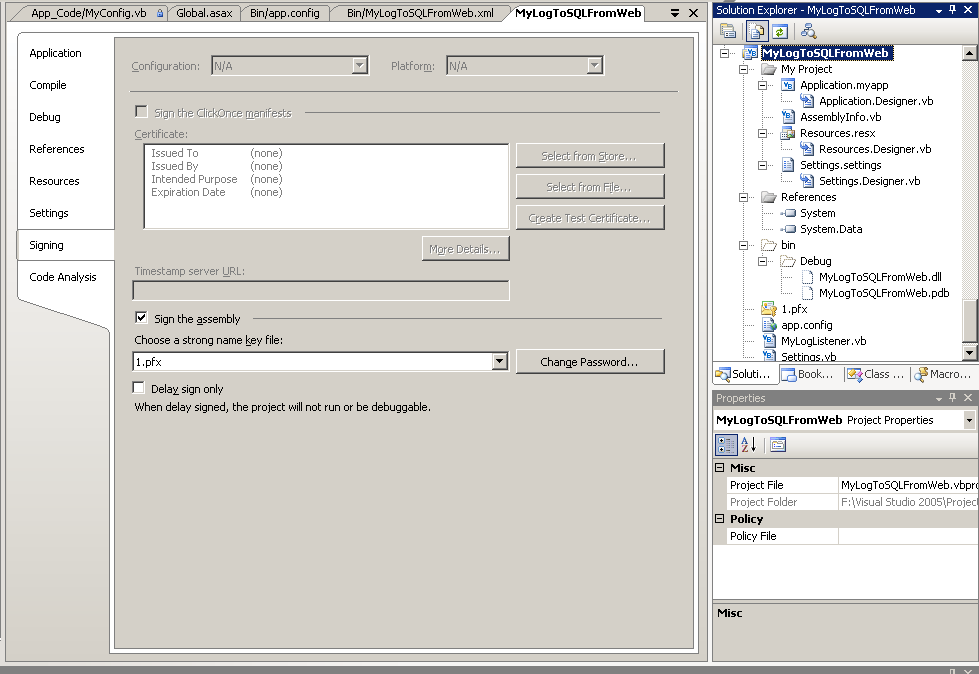Viewport: 979px width, 674px height.
Task: Collapse the Resources.resx tree node
Action: point(762,133)
